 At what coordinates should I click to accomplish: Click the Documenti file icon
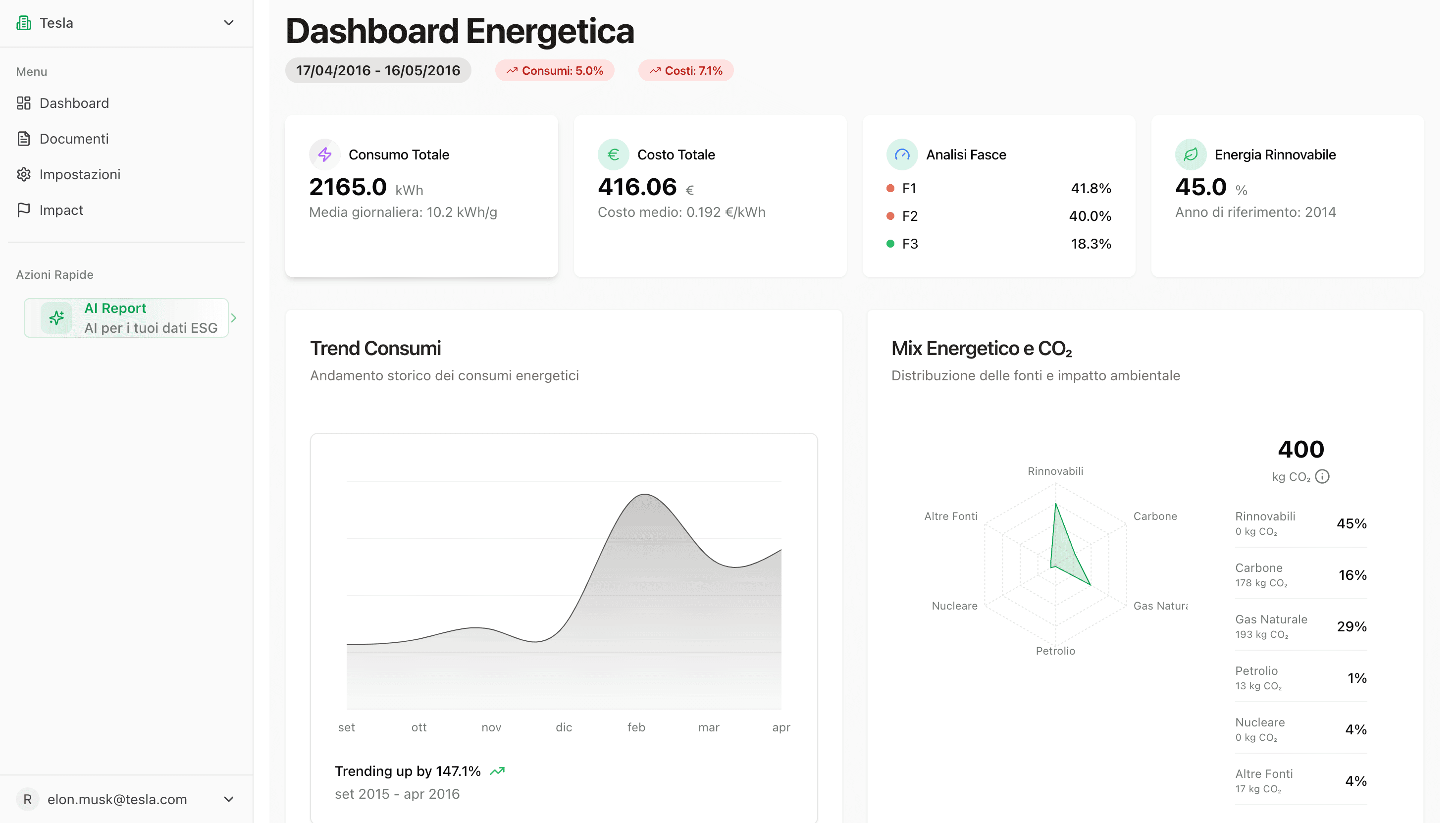click(x=24, y=139)
